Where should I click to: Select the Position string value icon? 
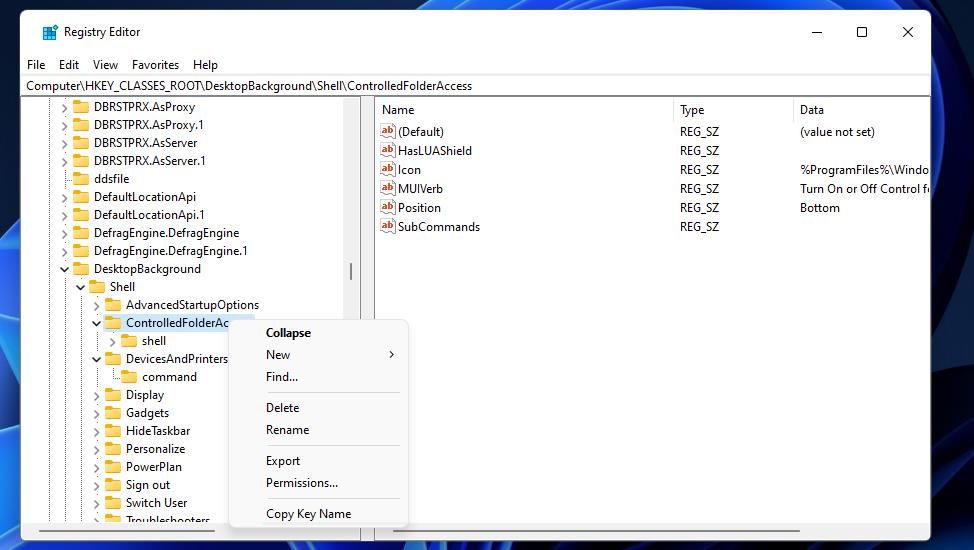point(388,207)
